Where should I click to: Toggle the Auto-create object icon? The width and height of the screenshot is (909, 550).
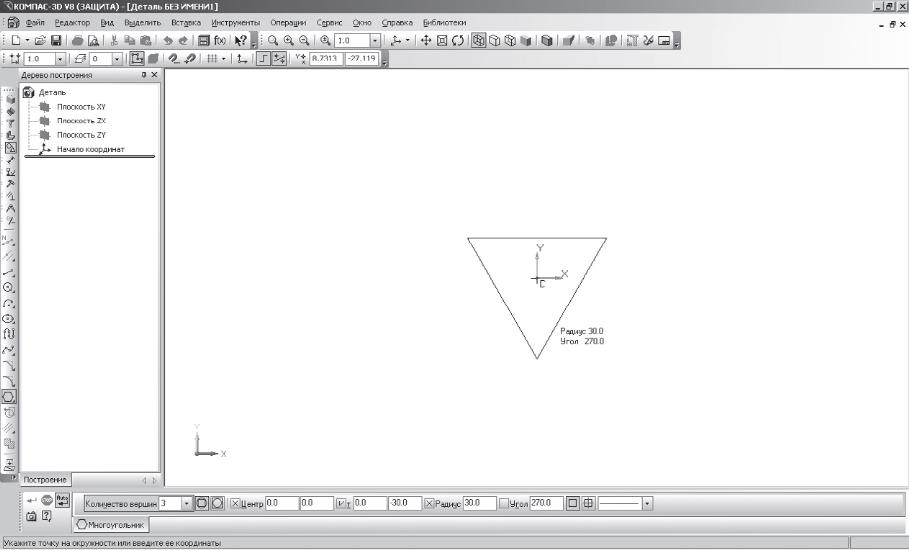(62, 500)
